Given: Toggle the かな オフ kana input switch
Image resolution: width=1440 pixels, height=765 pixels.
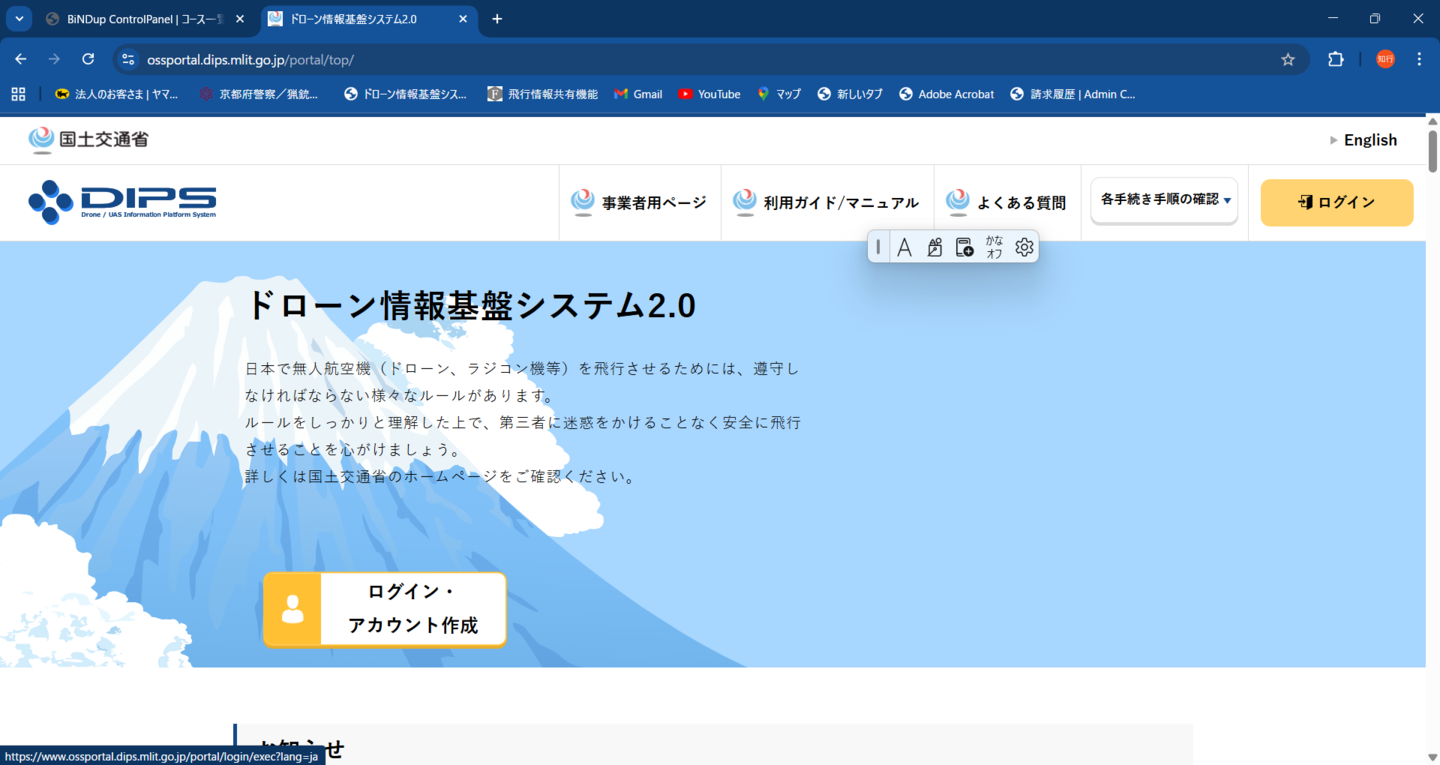Looking at the screenshot, I should 994,247.
